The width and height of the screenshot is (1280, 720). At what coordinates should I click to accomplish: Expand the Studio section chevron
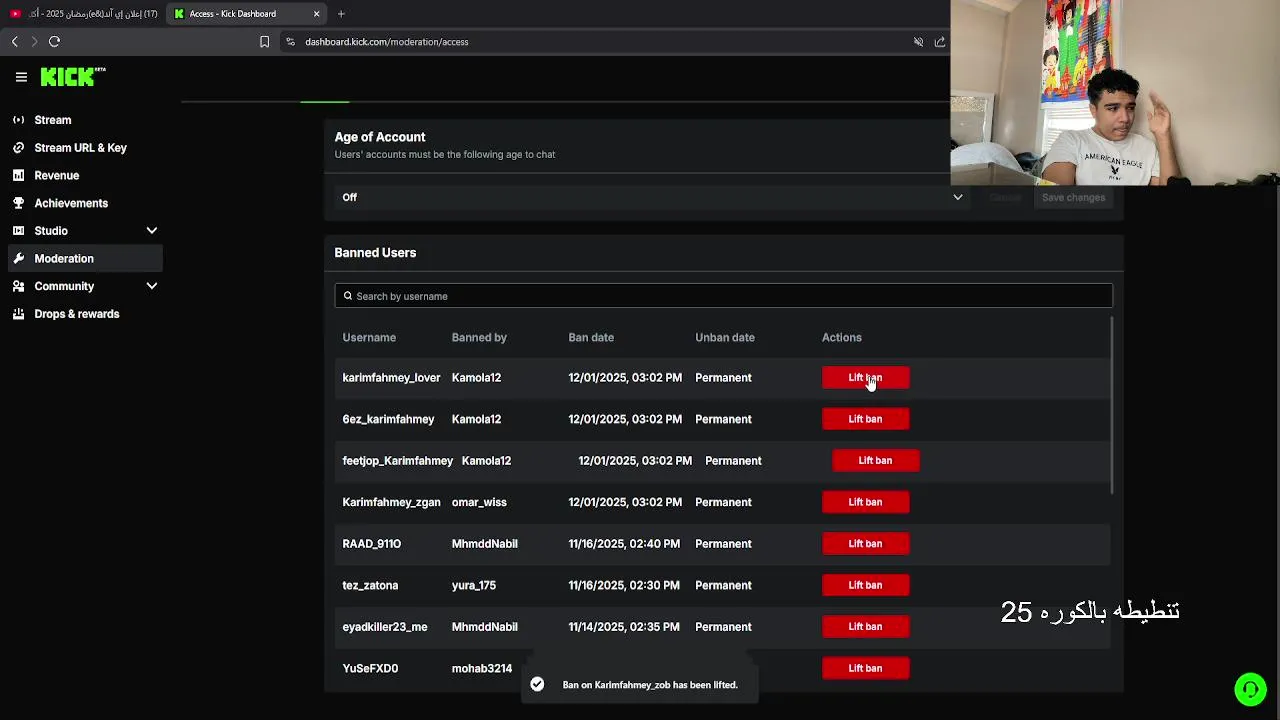pyautogui.click(x=152, y=231)
